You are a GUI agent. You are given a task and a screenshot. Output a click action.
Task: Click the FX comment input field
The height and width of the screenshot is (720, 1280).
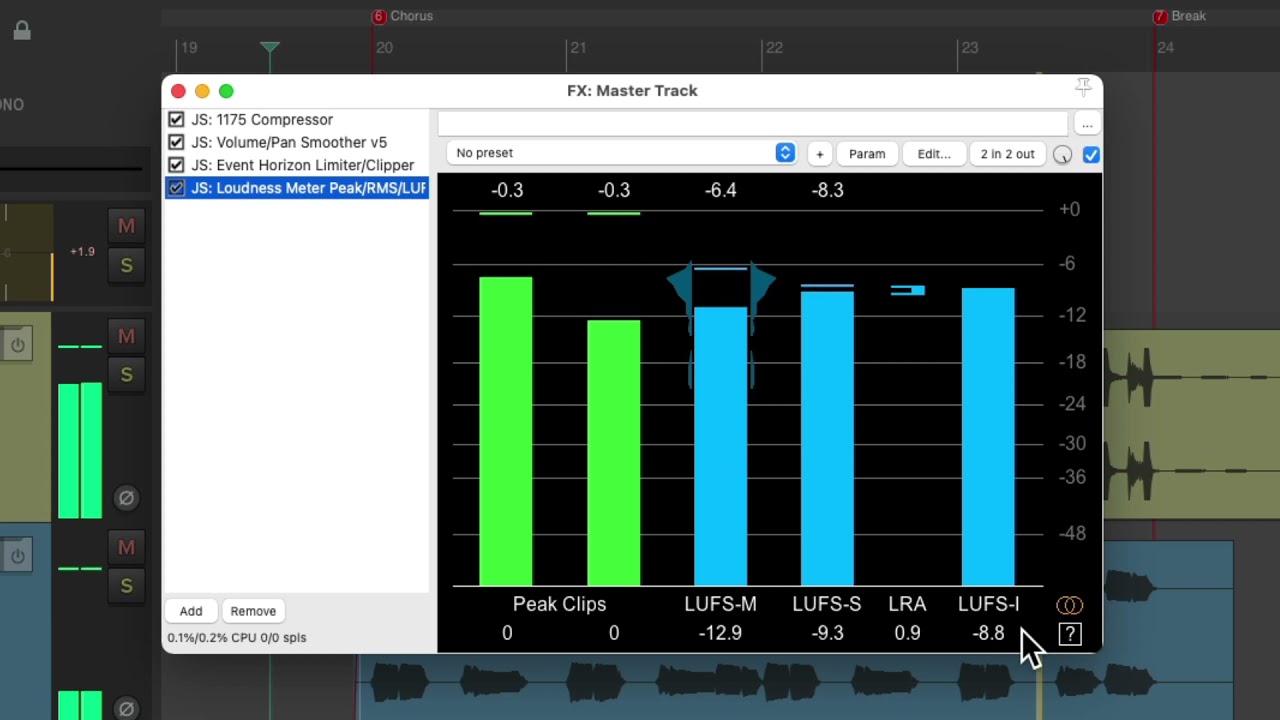(752, 124)
